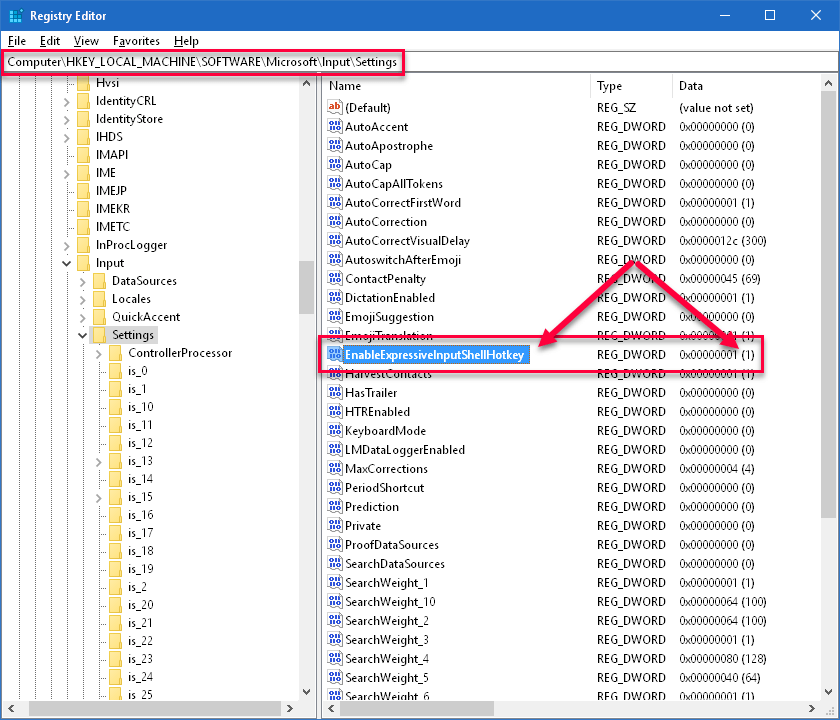Screen dimensions: 840x720
Task: Select the QuickAccent key
Action: (146, 317)
